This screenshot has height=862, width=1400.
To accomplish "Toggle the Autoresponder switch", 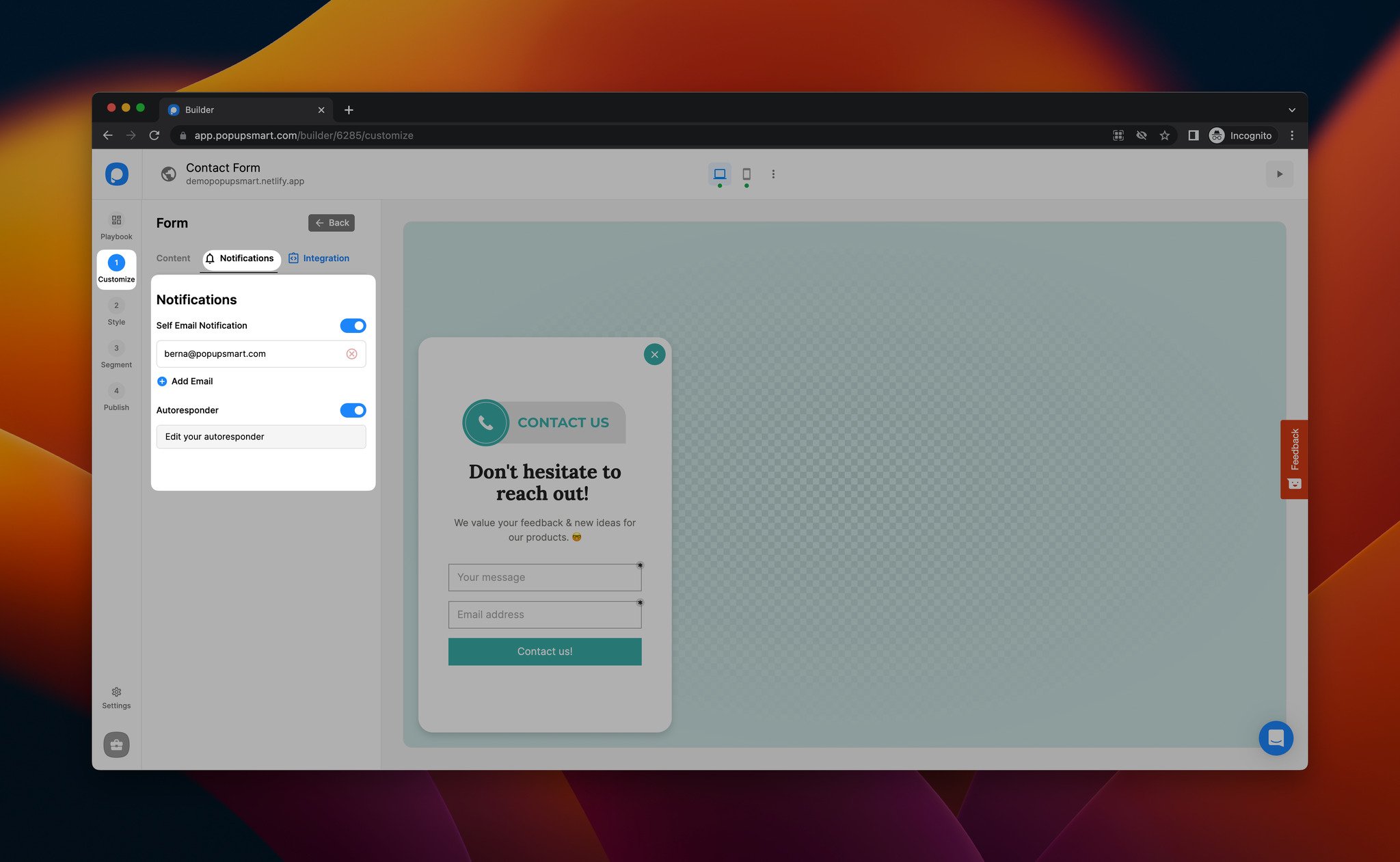I will tap(354, 409).
